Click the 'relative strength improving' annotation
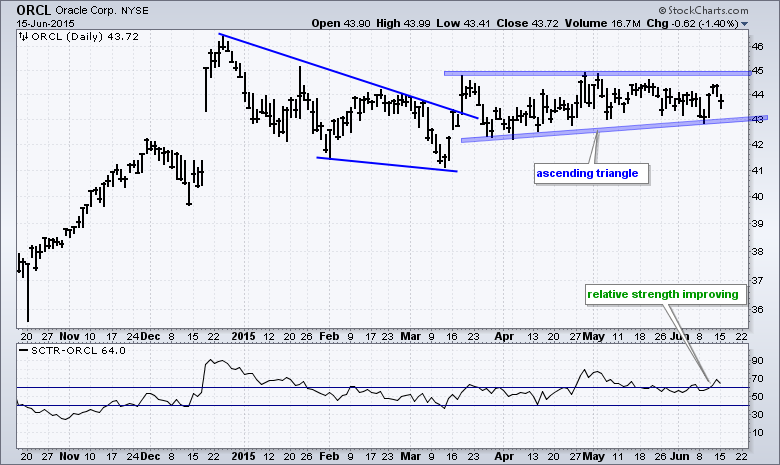This screenshot has height=465, width=780. pos(663,294)
